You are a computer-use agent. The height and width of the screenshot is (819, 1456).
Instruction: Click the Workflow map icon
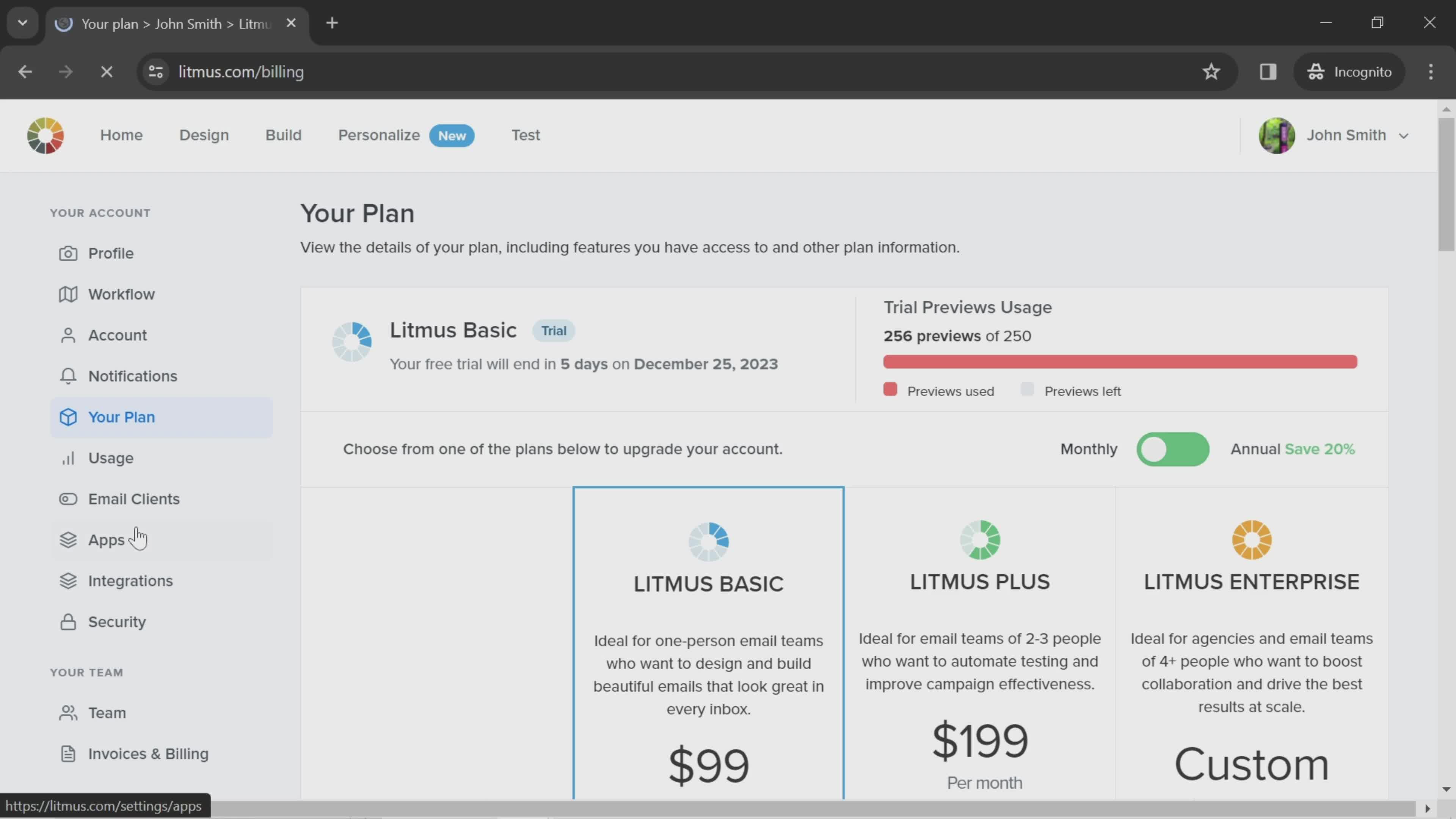point(68,294)
